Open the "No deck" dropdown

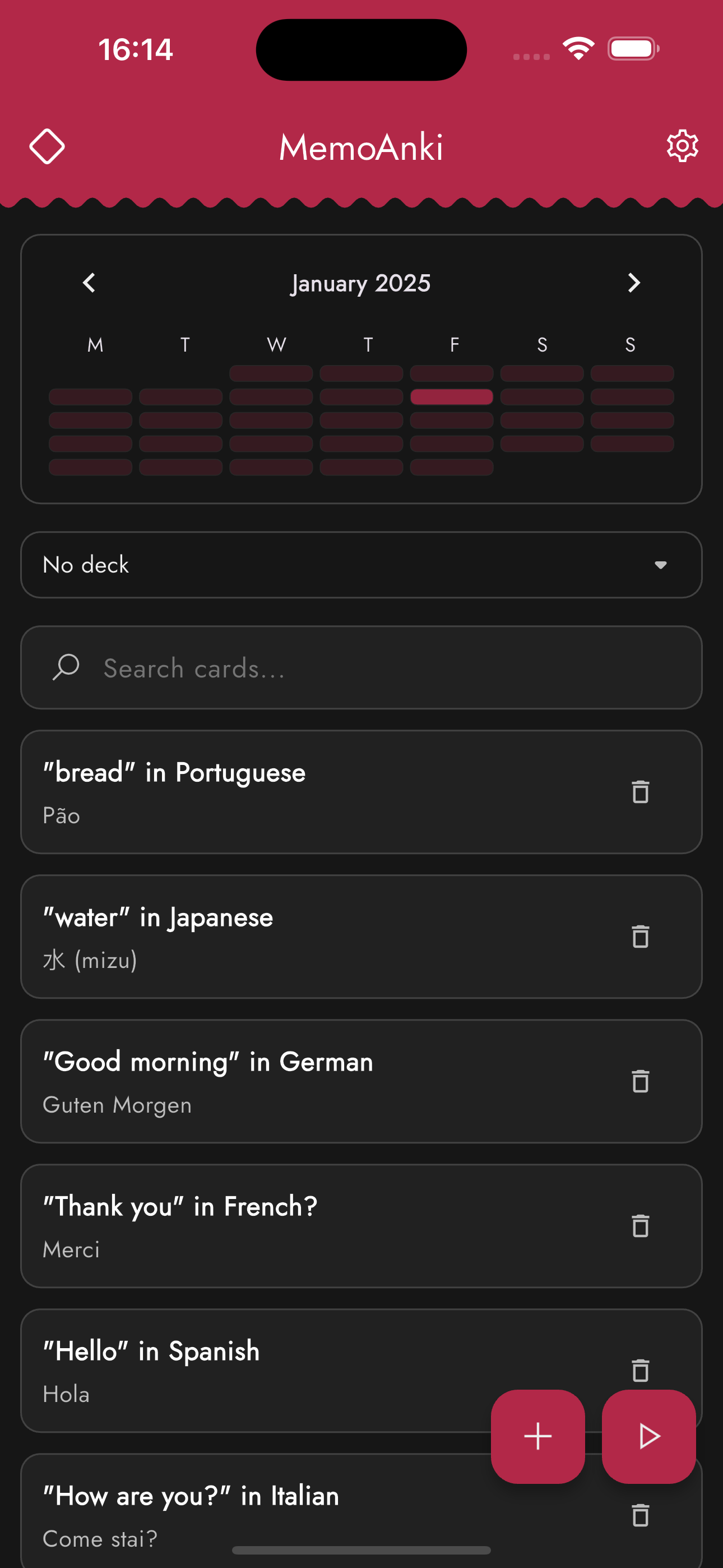point(361,565)
